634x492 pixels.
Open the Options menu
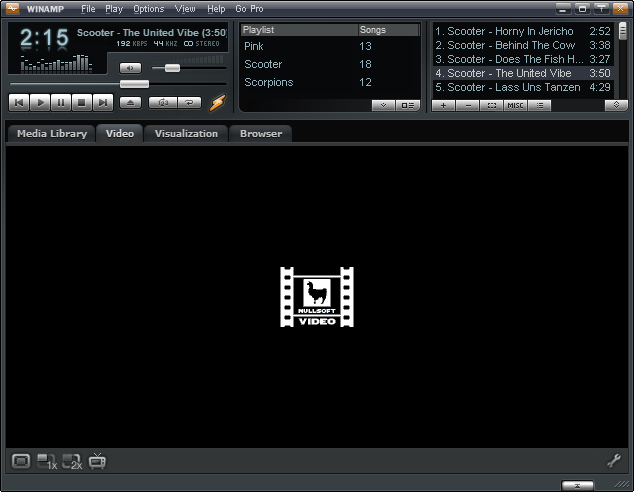(x=149, y=8)
